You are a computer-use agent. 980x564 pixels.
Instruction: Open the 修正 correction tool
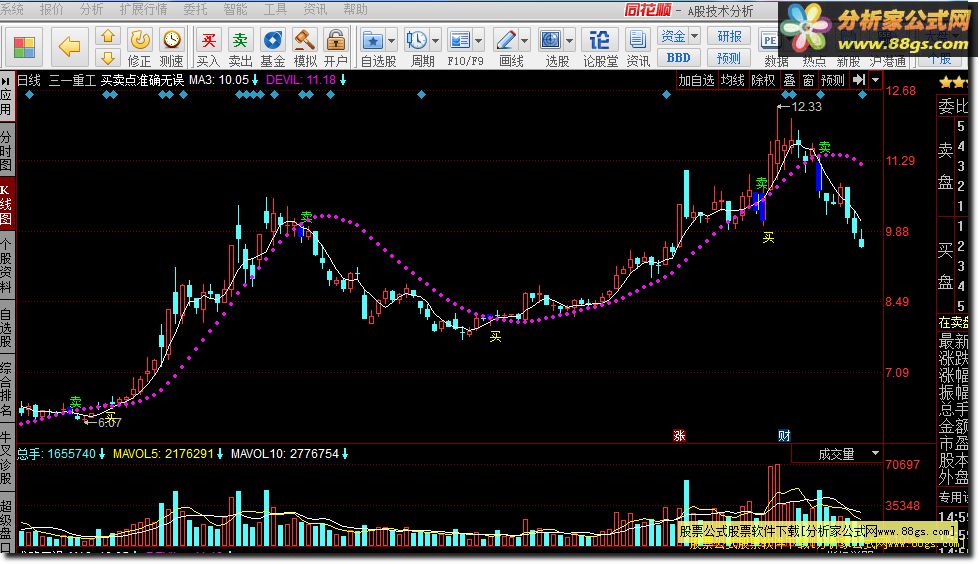click(x=139, y=48)
